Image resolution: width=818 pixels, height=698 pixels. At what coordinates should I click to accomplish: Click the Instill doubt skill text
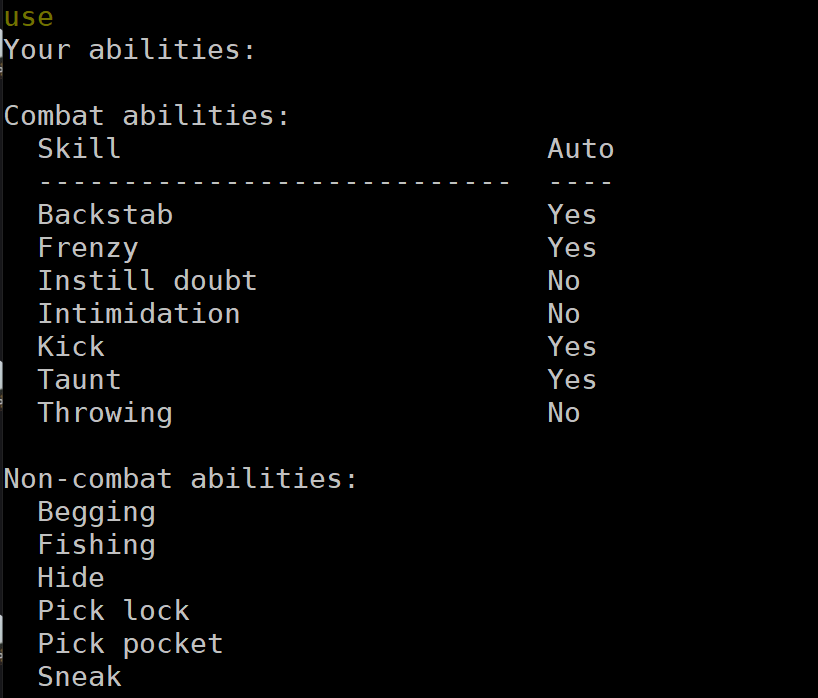pos(147,281)
